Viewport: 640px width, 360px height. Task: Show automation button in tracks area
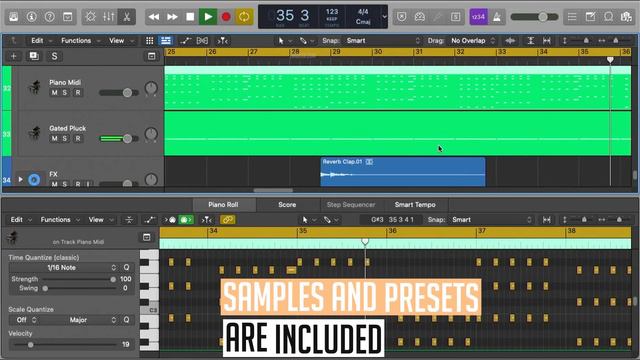coord(186,40)
